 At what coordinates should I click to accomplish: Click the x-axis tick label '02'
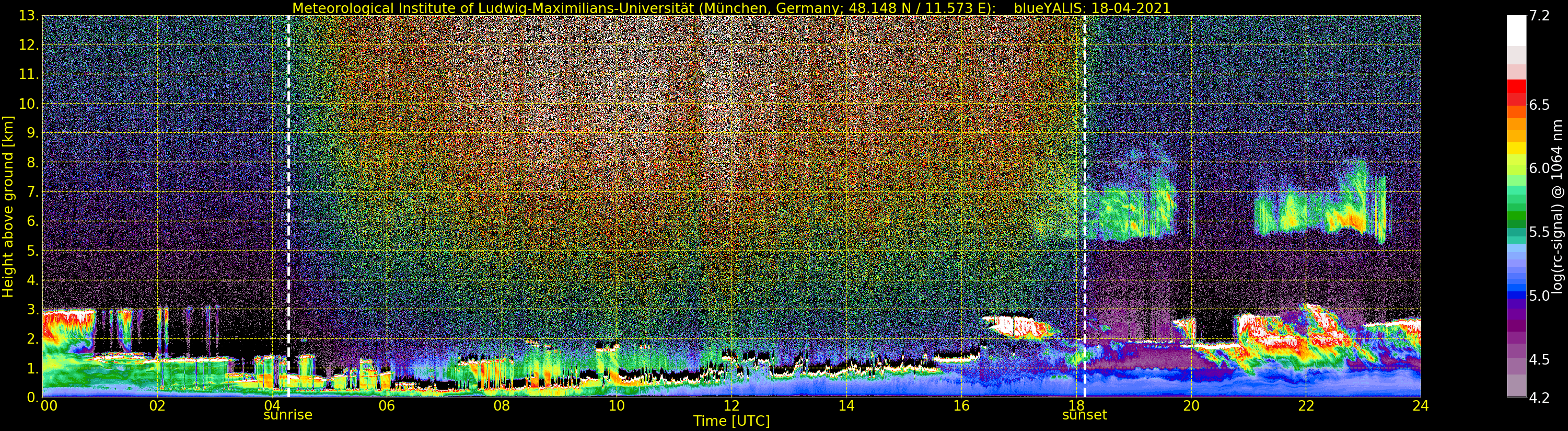157,406
